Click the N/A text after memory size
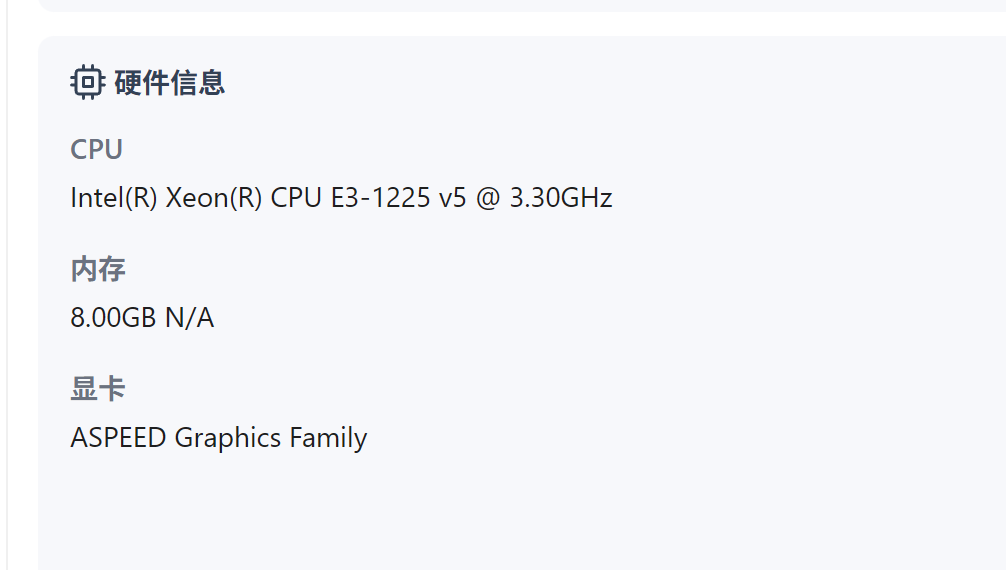This screenshot has height=570, width=1006. (x=189, y=318)
